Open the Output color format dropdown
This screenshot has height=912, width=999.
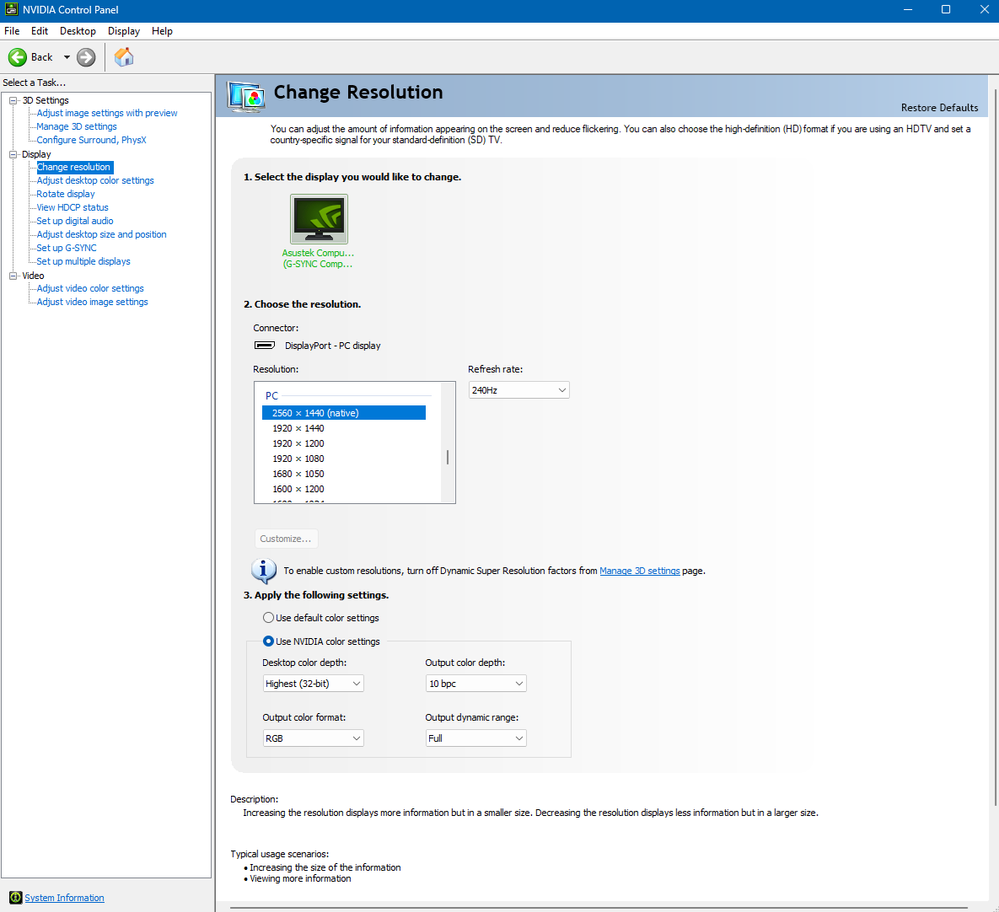click(313, 738)
